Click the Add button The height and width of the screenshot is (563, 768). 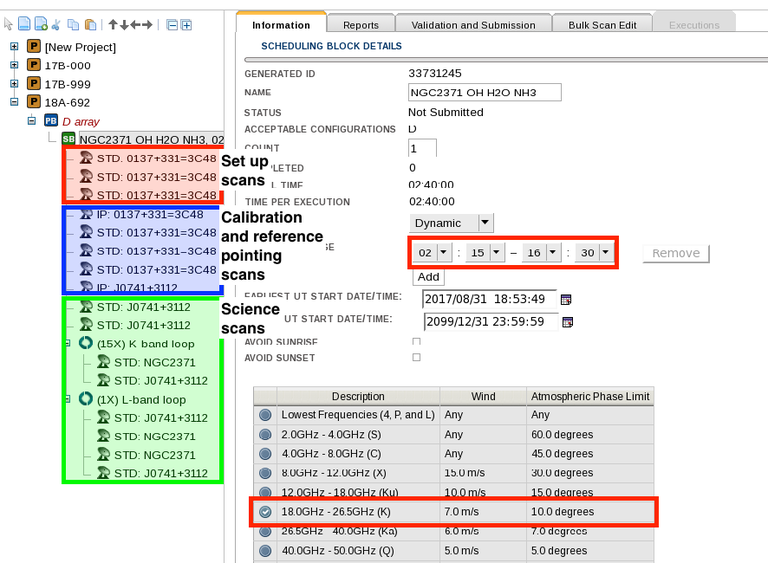[x=428, y=277]
